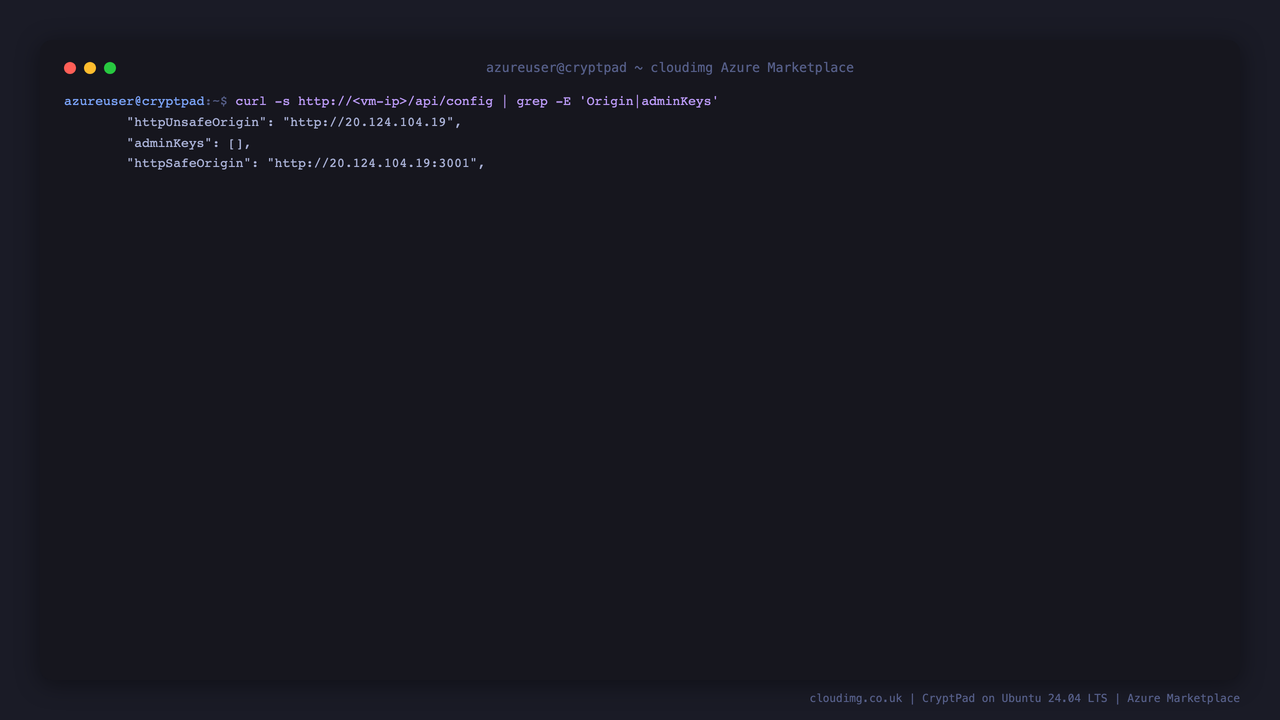The width and height of the screenshot is (1280, 720).
Task: Click the red close window dot
Action: pos(70,68)
